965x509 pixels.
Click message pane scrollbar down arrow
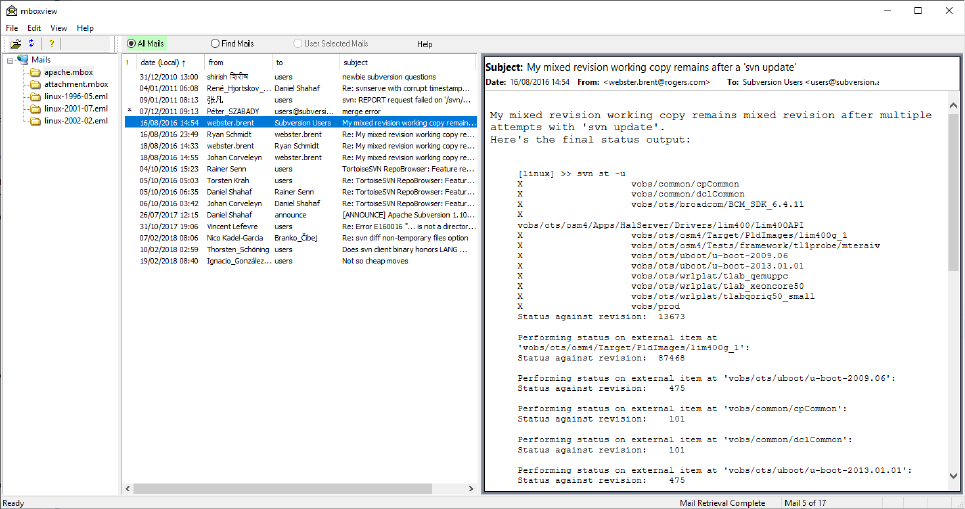coord(953,476)
